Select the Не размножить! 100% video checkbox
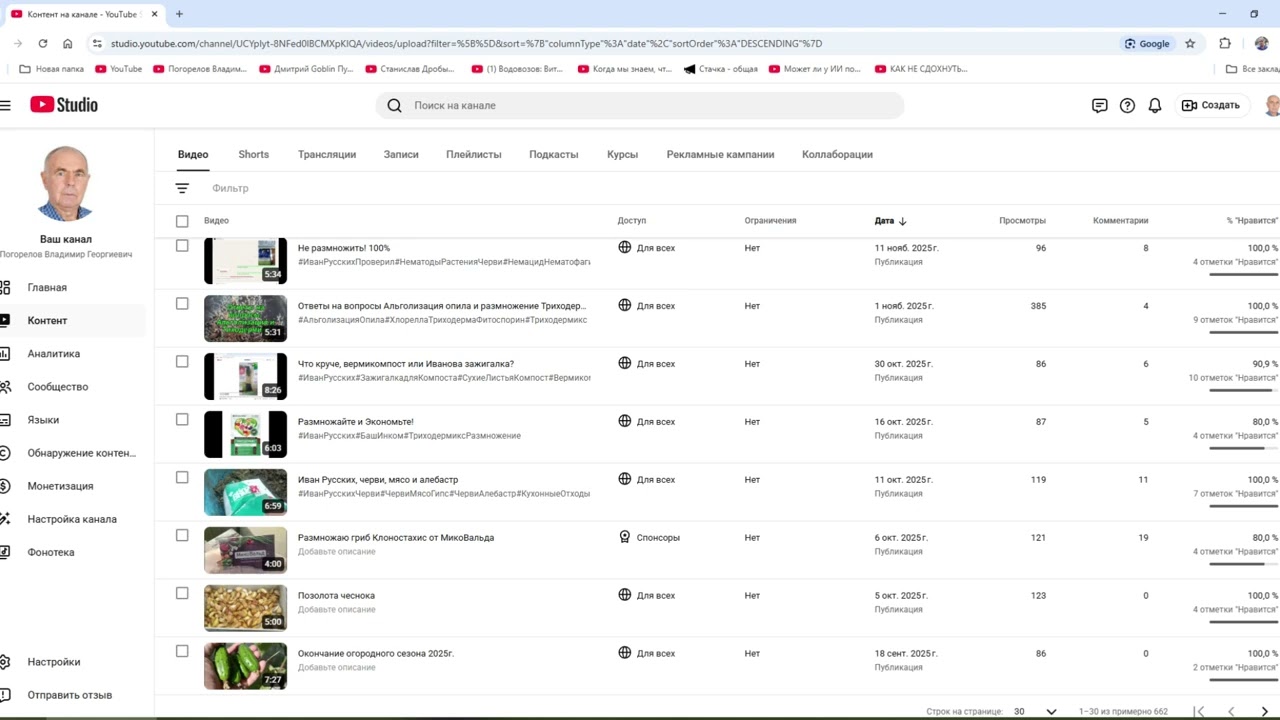Screen dimensions: 1280x720 tap(182, 246)
